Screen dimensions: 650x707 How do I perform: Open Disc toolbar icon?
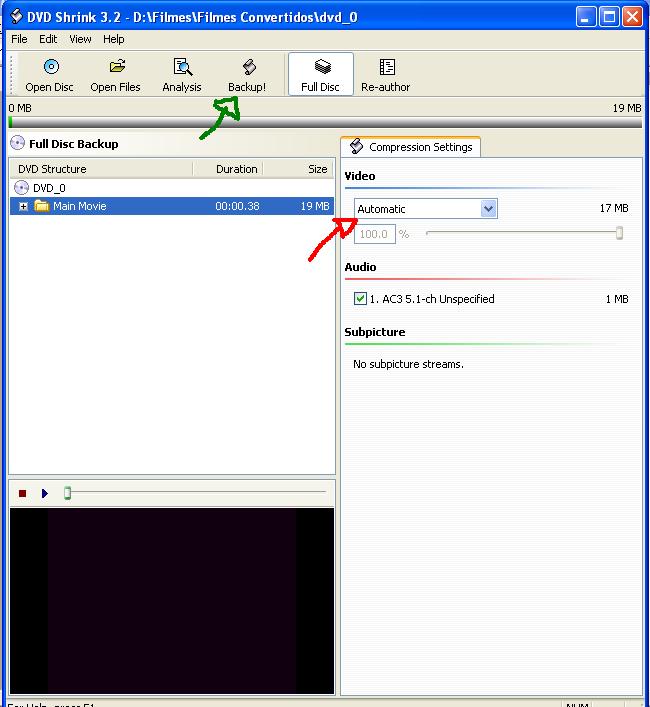click(51, 67)
